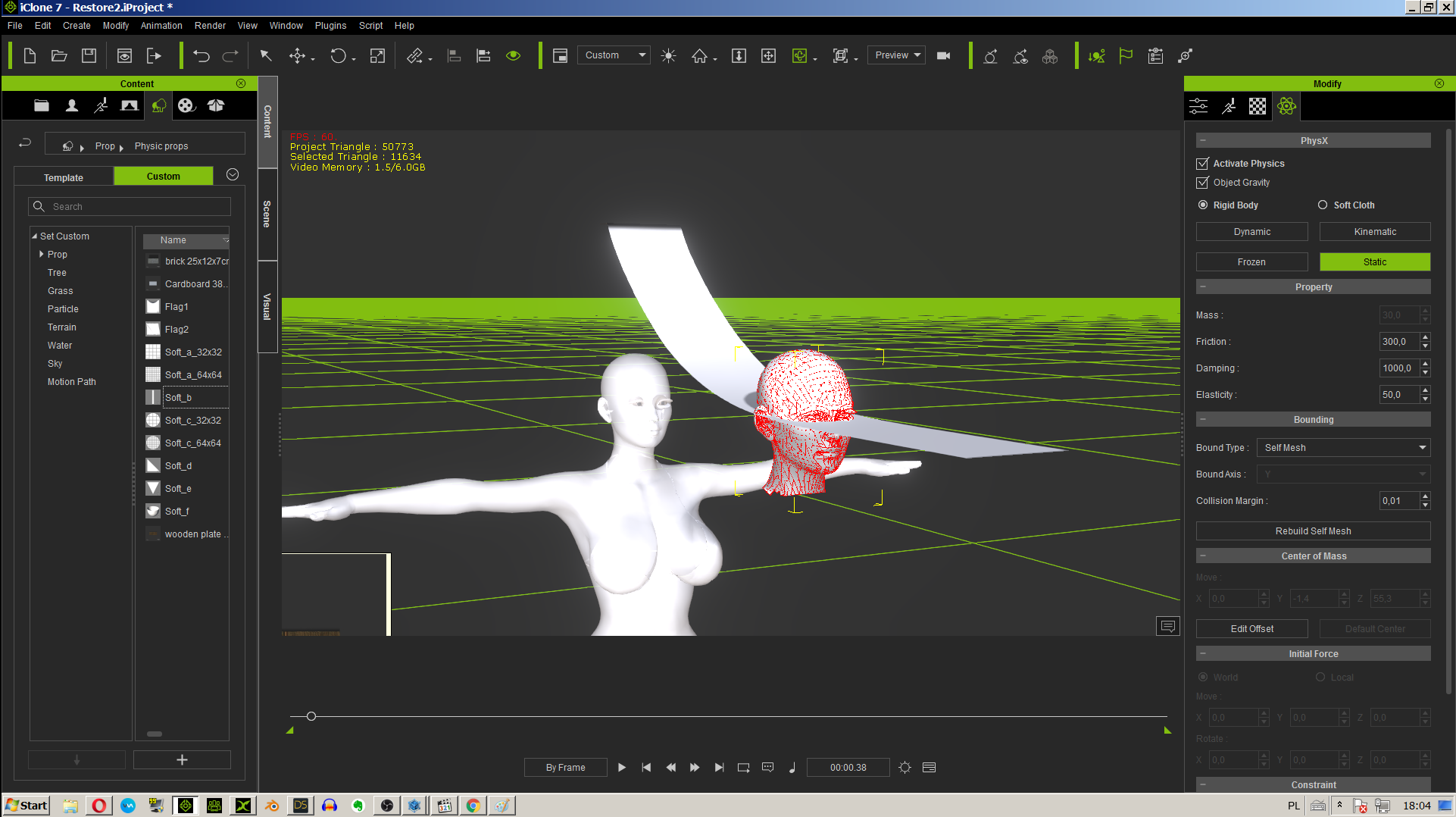
Task: Set physics state to Dynamic
Action: (x=1251, y=231)
